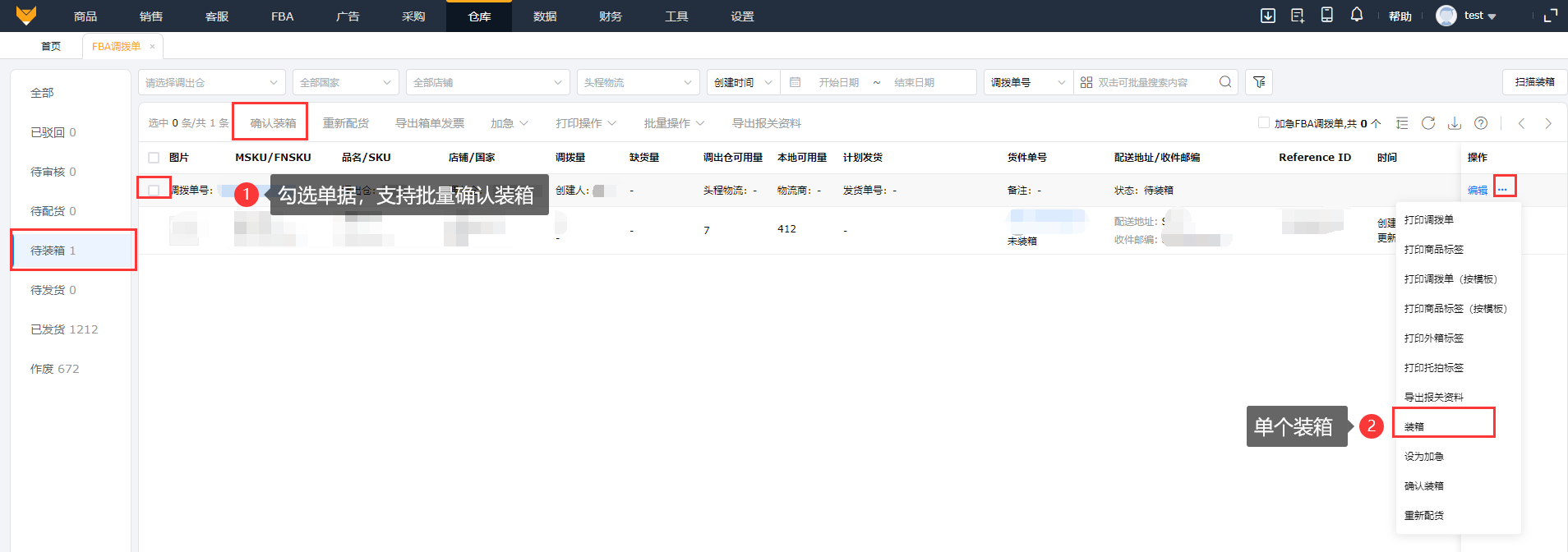Open the 全部国家 country dropdown

coord(345,82)
